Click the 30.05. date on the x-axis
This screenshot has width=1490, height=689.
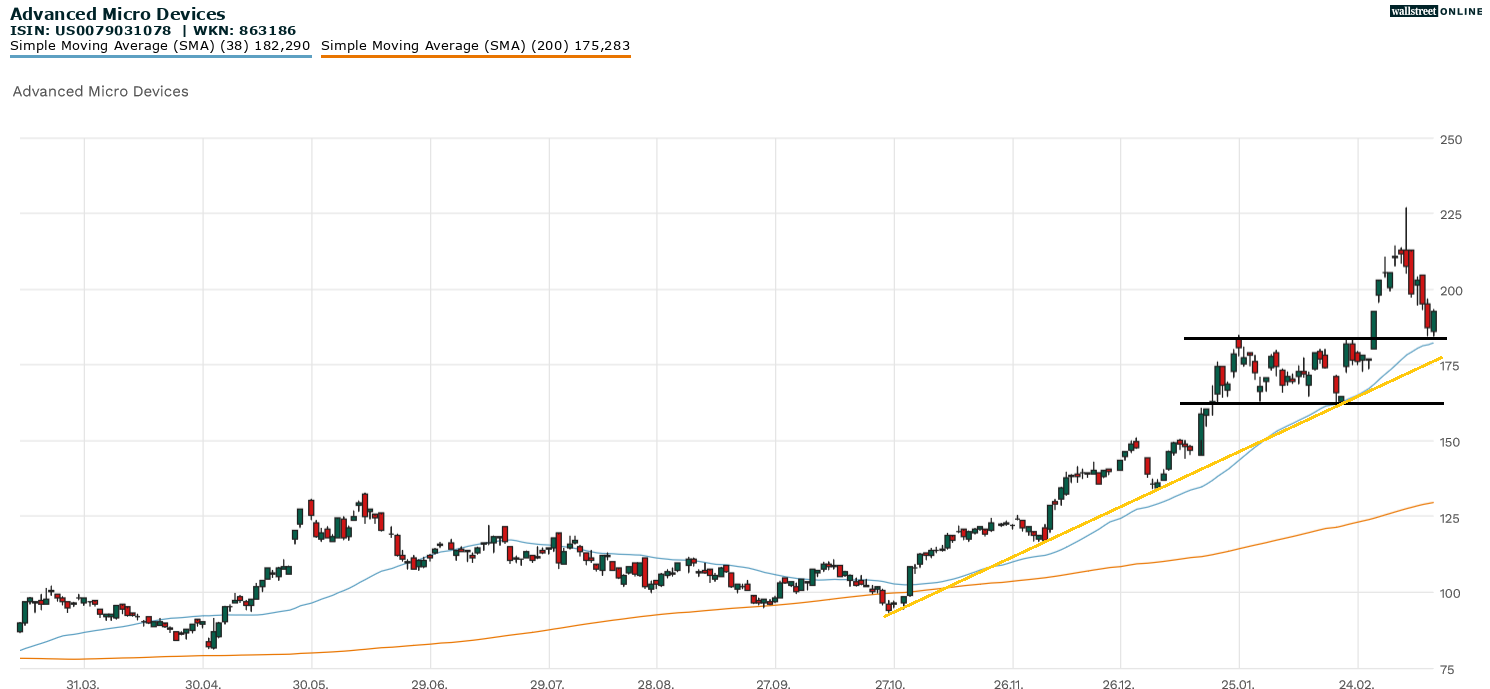[x=311, y=685]
